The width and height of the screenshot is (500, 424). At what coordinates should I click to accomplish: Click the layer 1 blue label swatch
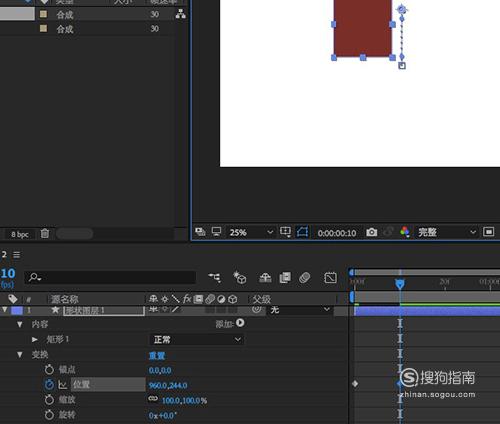click(x=17, y=310)
